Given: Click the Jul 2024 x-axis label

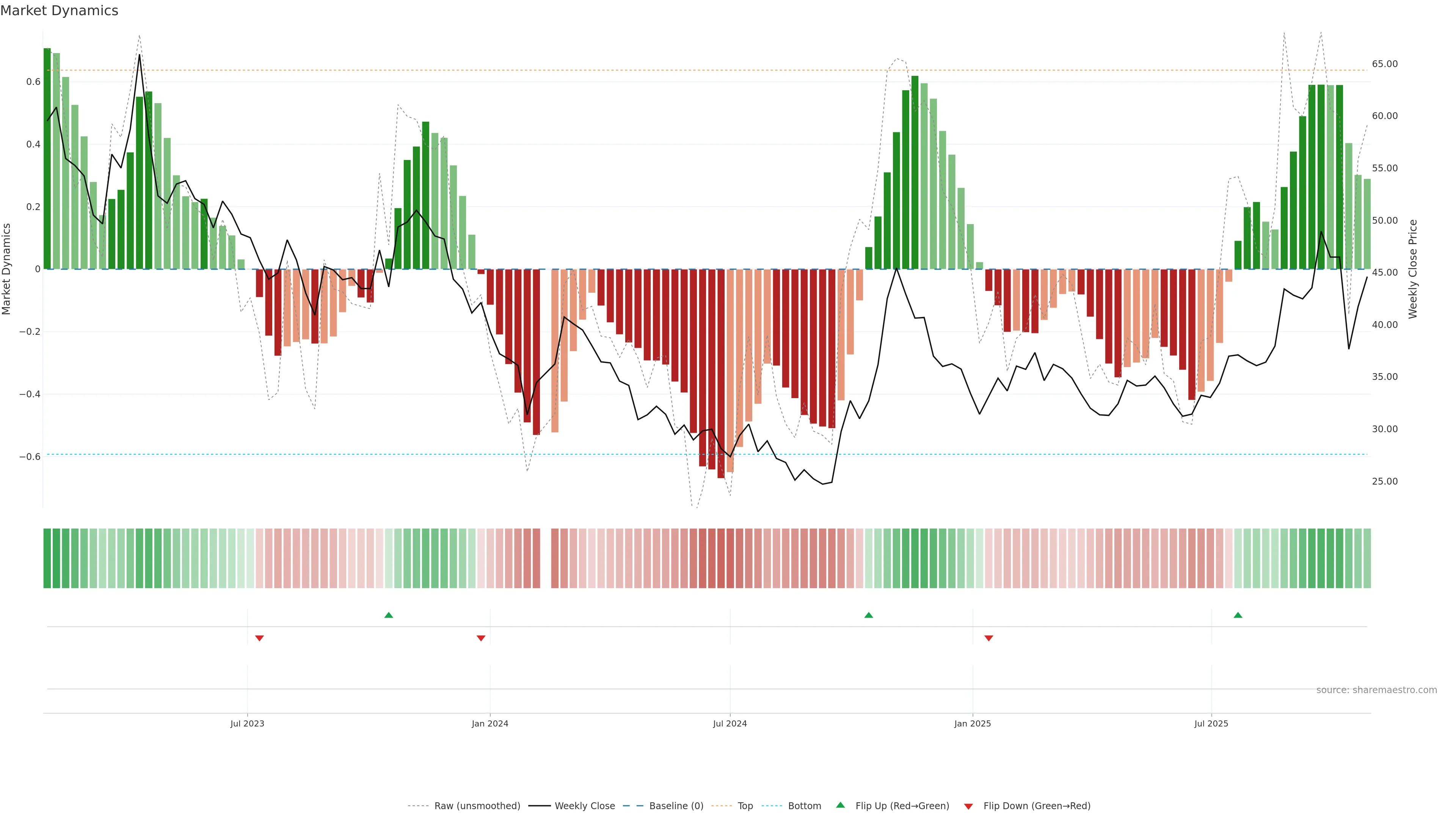Looking at the screenshot, I should pos(730,723).
